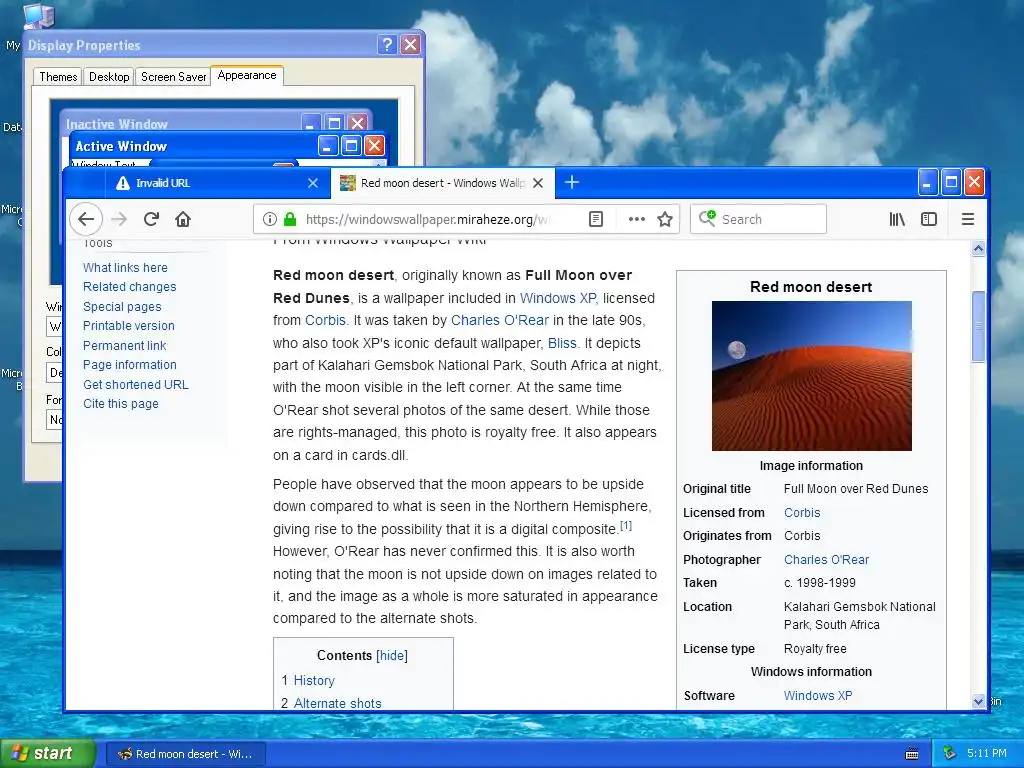Open page actions three-dots menu
Viewport: 1024px width, 768px height.
tap(636, 219)
